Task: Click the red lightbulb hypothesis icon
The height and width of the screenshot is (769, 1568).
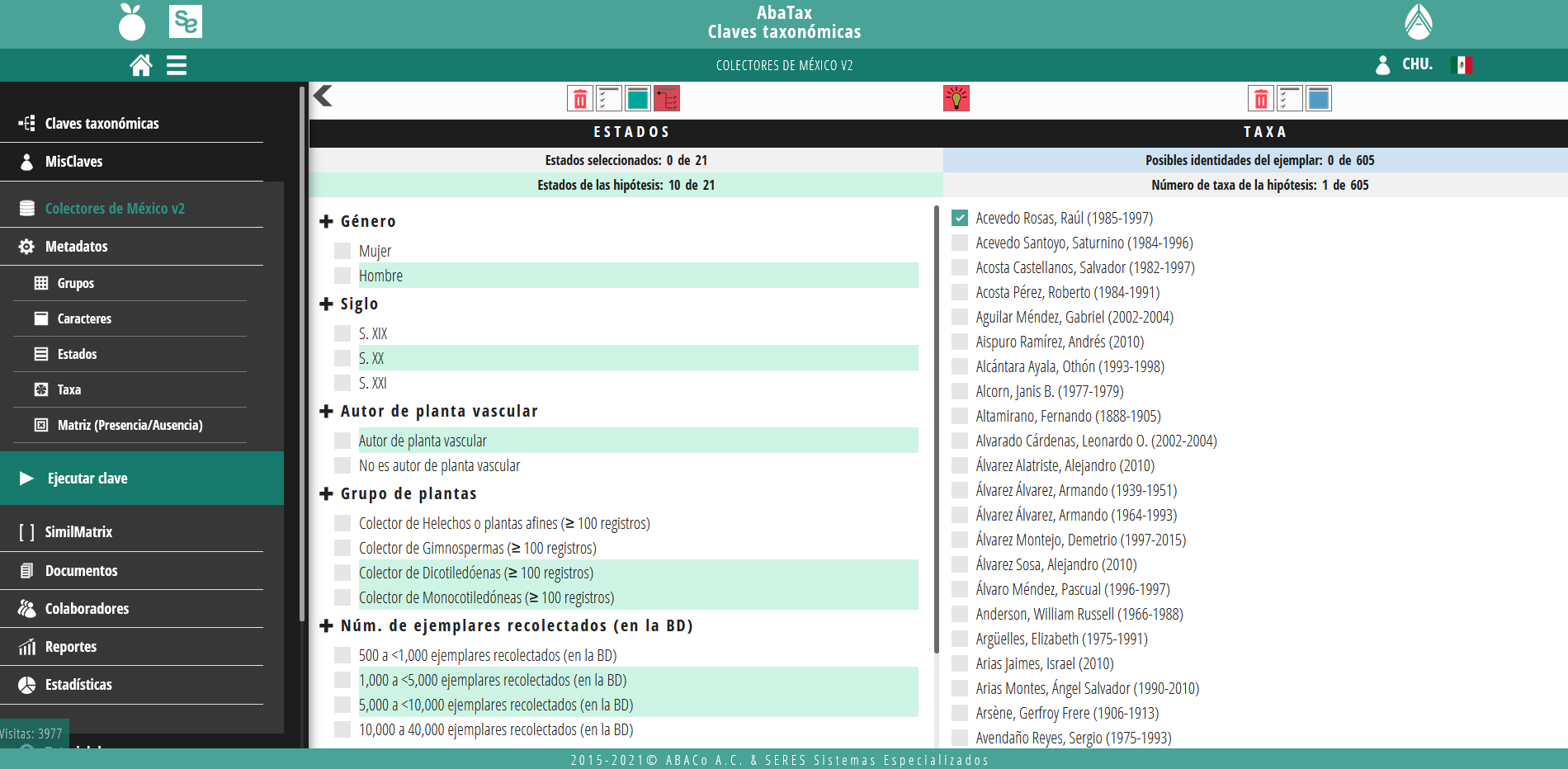Action: pos(956,98)
